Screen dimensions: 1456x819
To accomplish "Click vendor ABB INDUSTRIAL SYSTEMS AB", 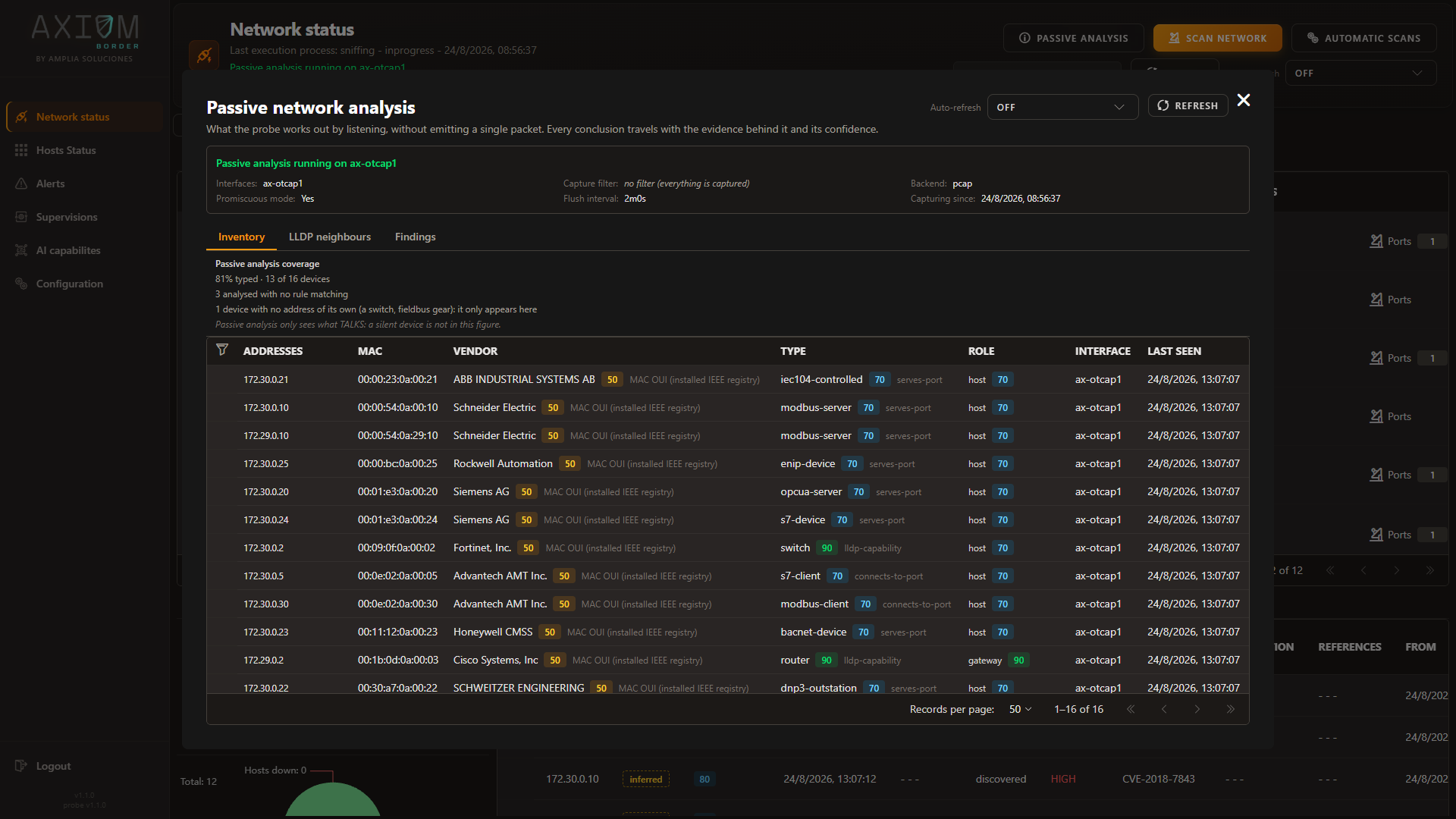I will click(524, 379).
